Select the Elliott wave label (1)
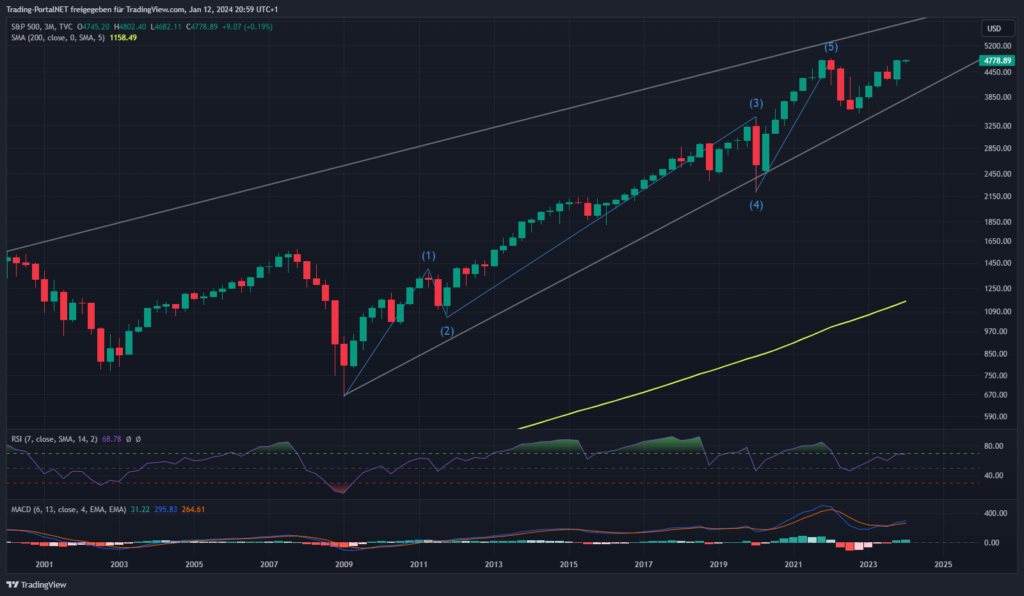This screenshot has width=1024, height=596. point(428,256)
